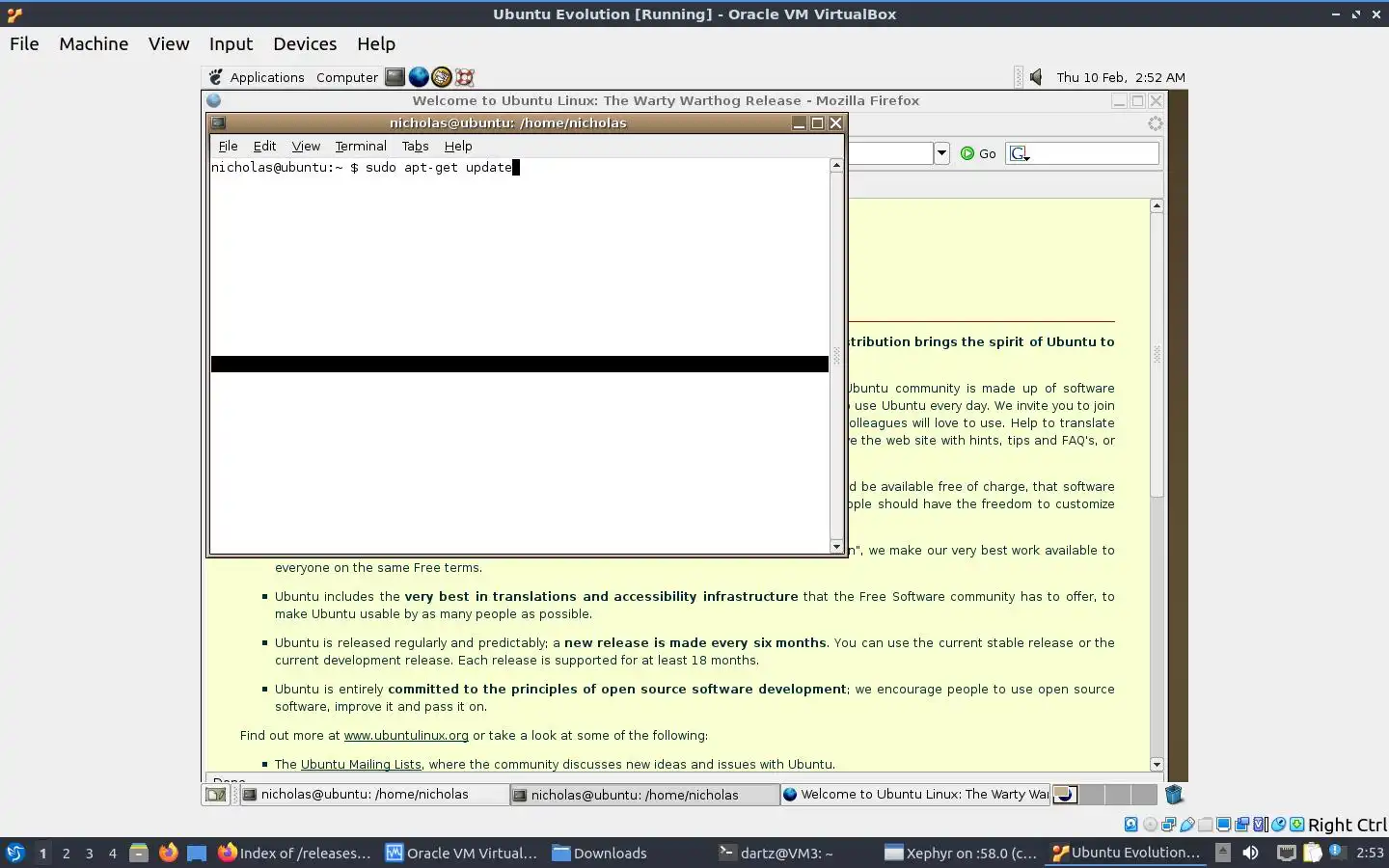Click the host clipboard tray icon
The height and width of the screenshot is (868, 1389).
tap(1312, 853)
